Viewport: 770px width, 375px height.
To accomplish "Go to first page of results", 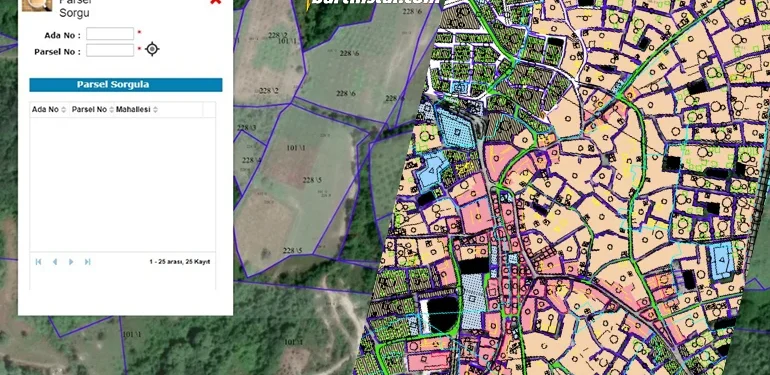I will point(38,262).
